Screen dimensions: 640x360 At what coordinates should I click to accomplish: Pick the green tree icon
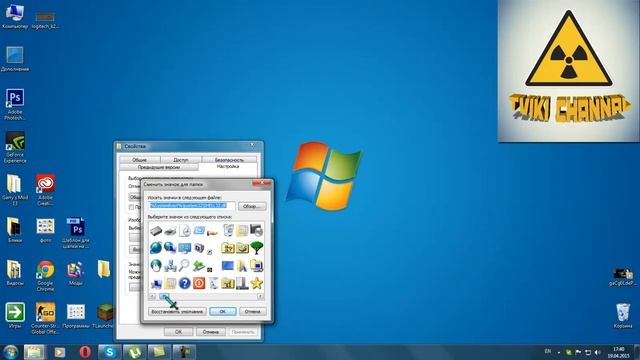click(x=257, y=248)
